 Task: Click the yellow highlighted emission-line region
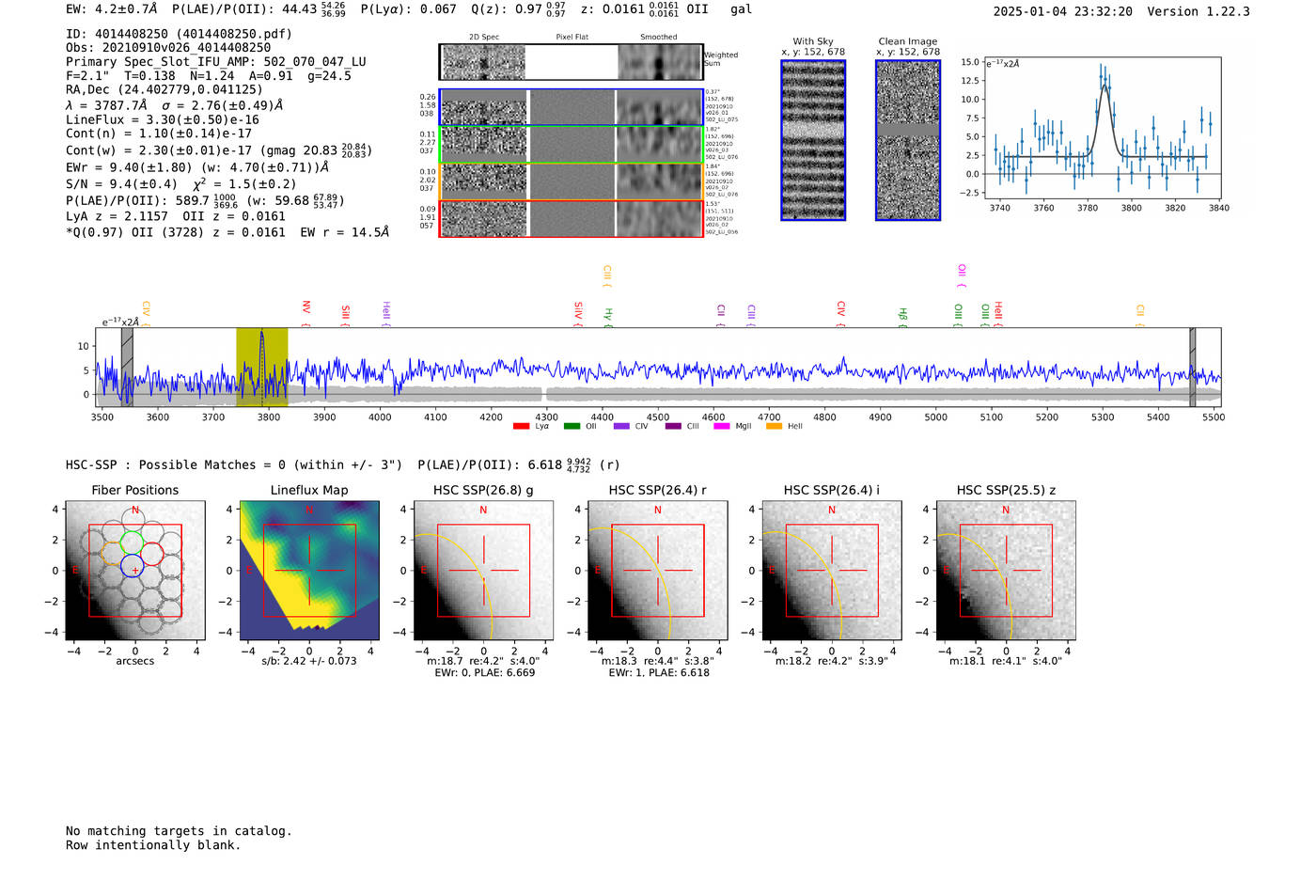(261, 368)
